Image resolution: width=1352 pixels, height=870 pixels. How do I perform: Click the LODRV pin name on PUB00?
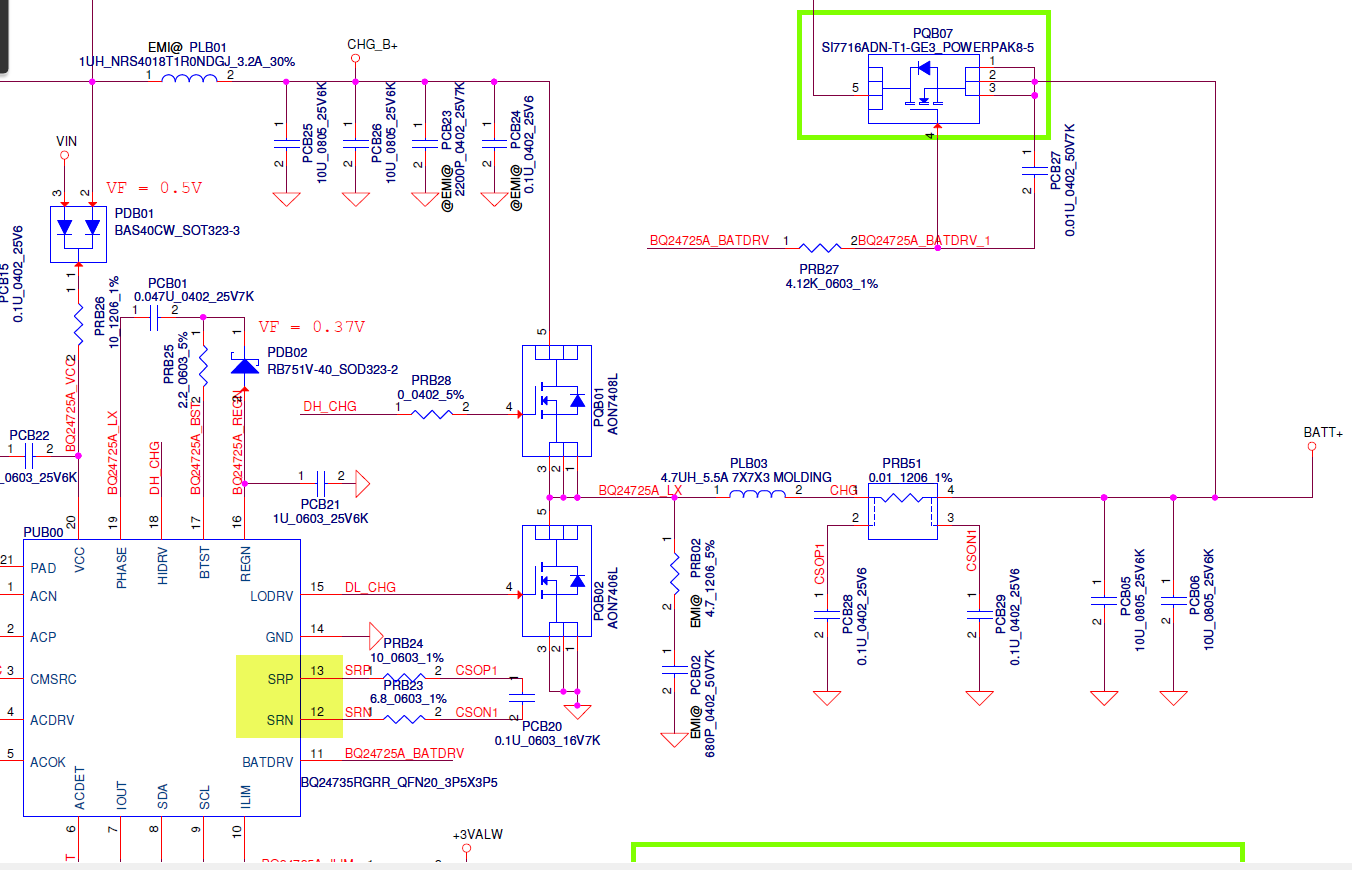pos(271,596)
